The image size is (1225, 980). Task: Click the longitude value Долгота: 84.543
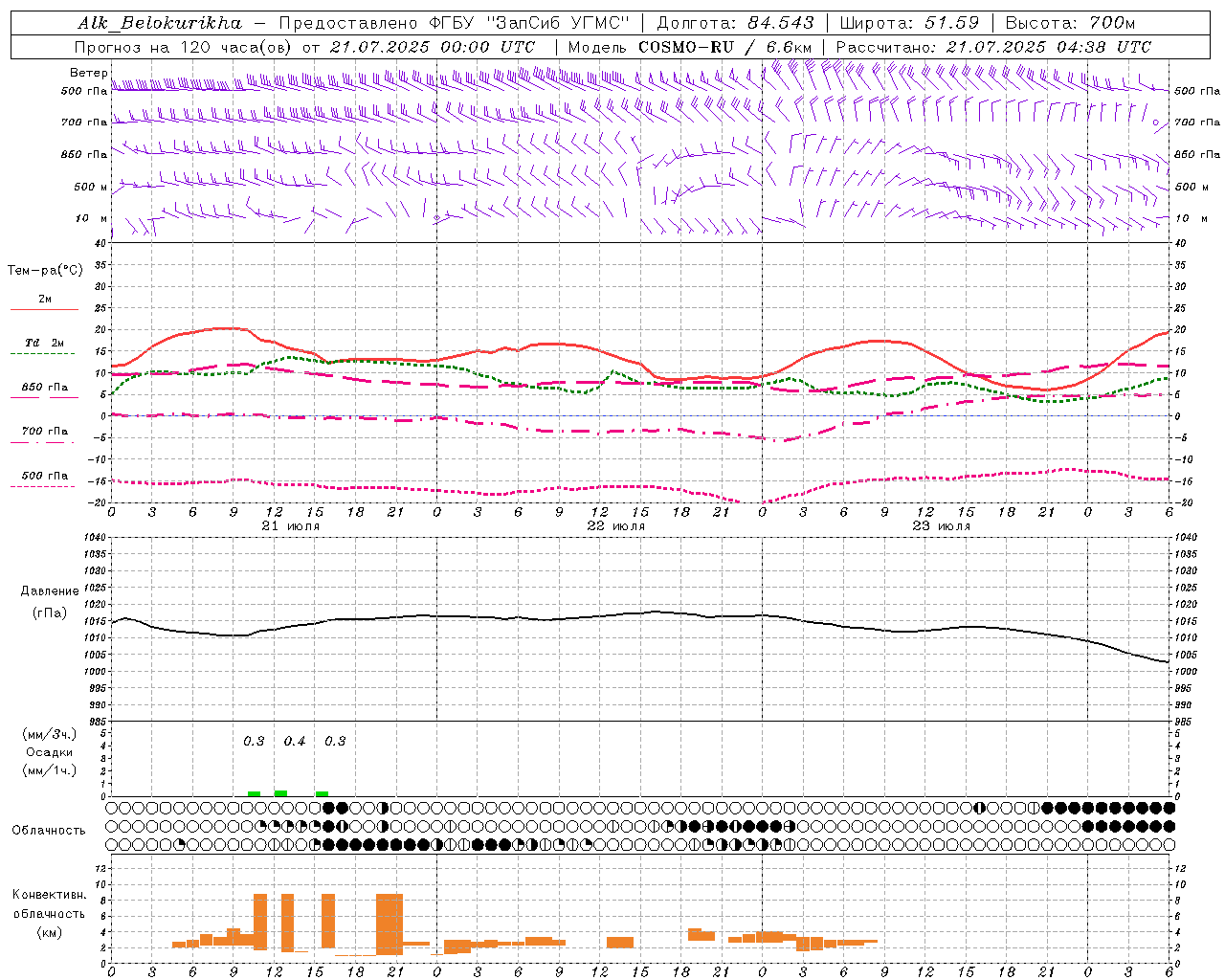(736, 23)
